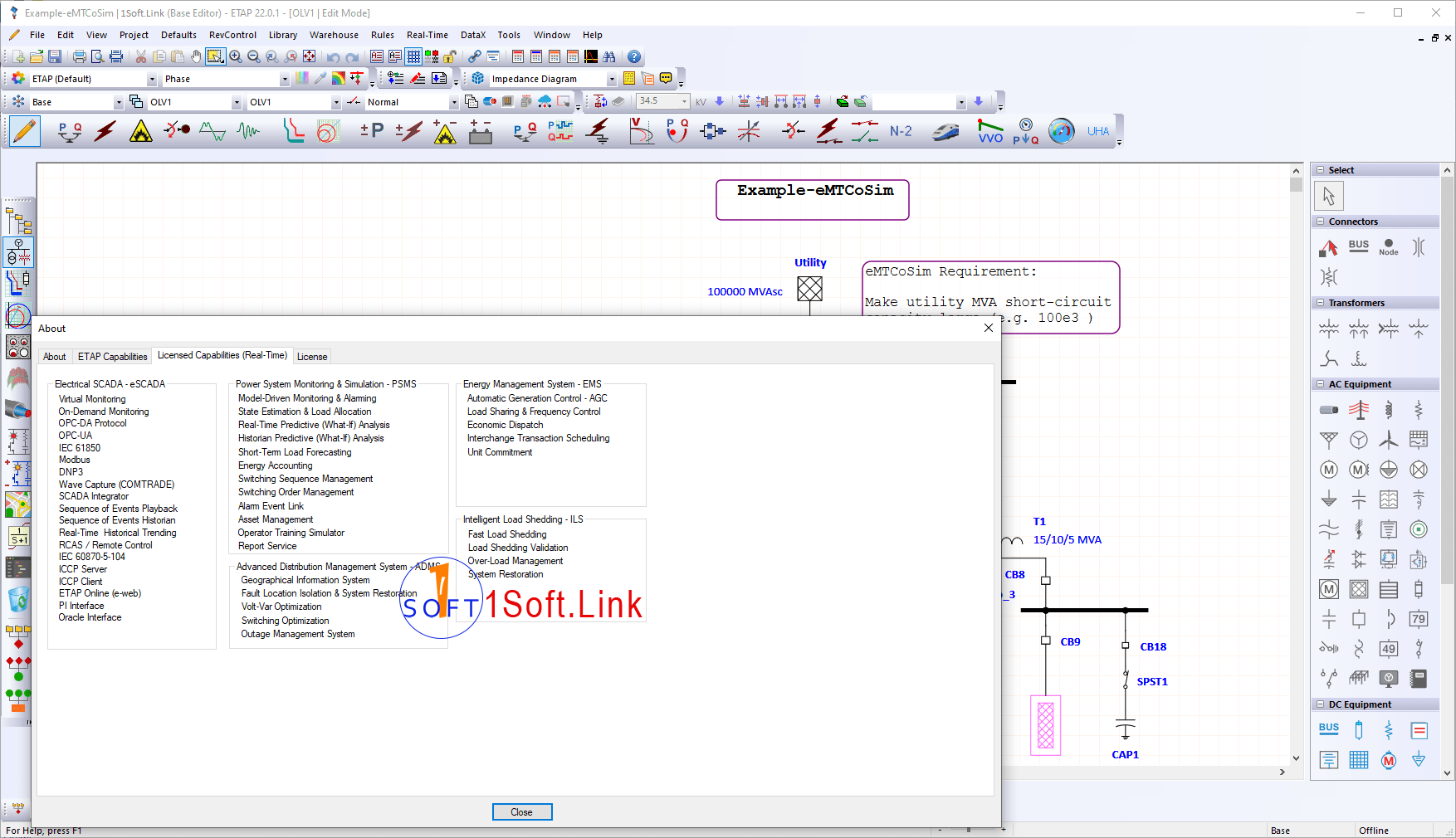The height and width of the screenshot is (838, 1456).
Task: Click Volt-Var Optimization in ADMS list
Action: (281, 607)
